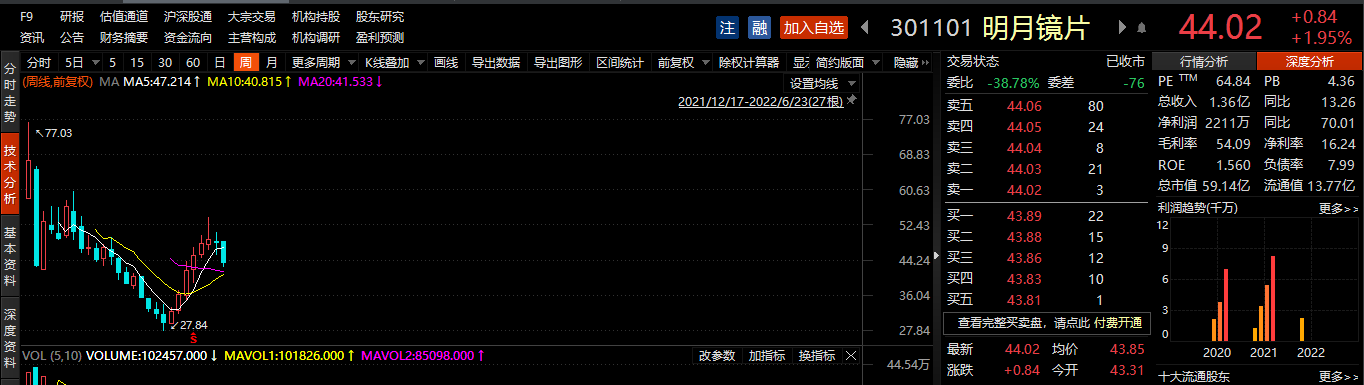Select the 分时 intraday period
The height and width of the screenshot is (385, 1364).
(x=39, y=62)
